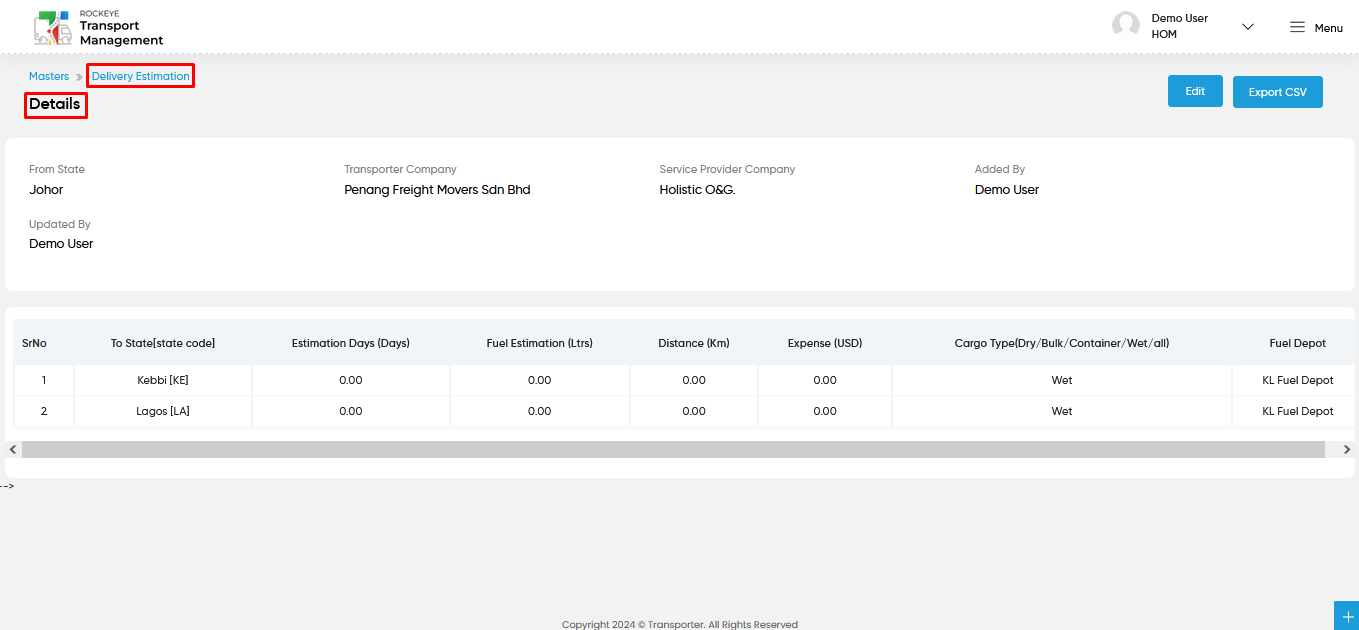Click the Fuel Estimation (Ltrs) column header

540,343
